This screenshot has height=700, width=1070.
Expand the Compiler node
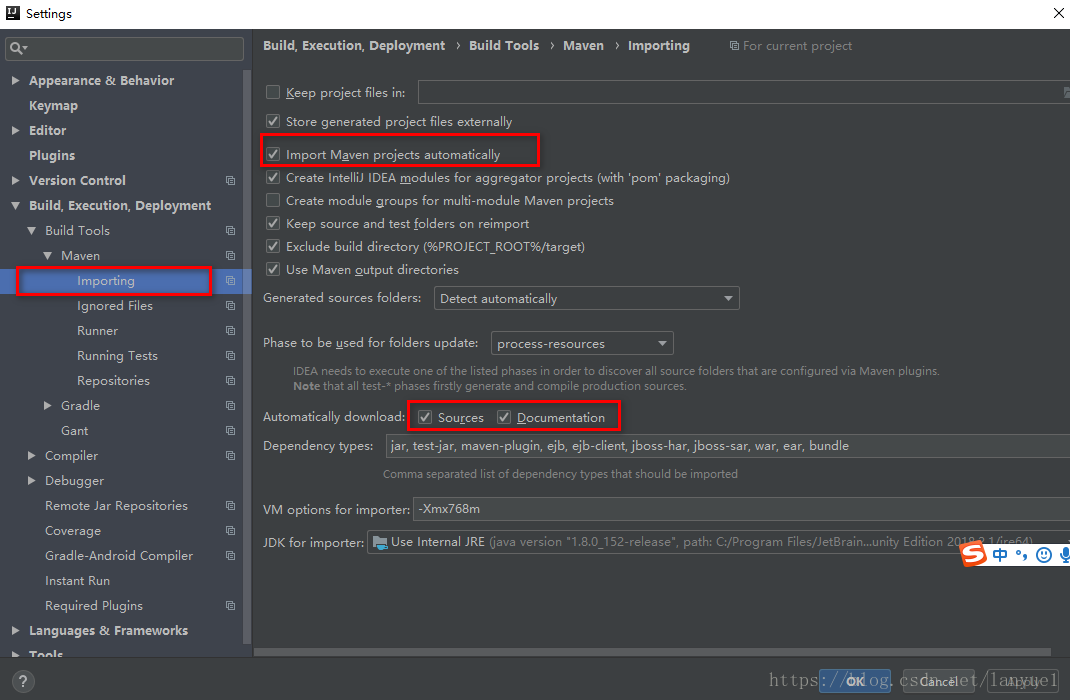click(31, 456)
